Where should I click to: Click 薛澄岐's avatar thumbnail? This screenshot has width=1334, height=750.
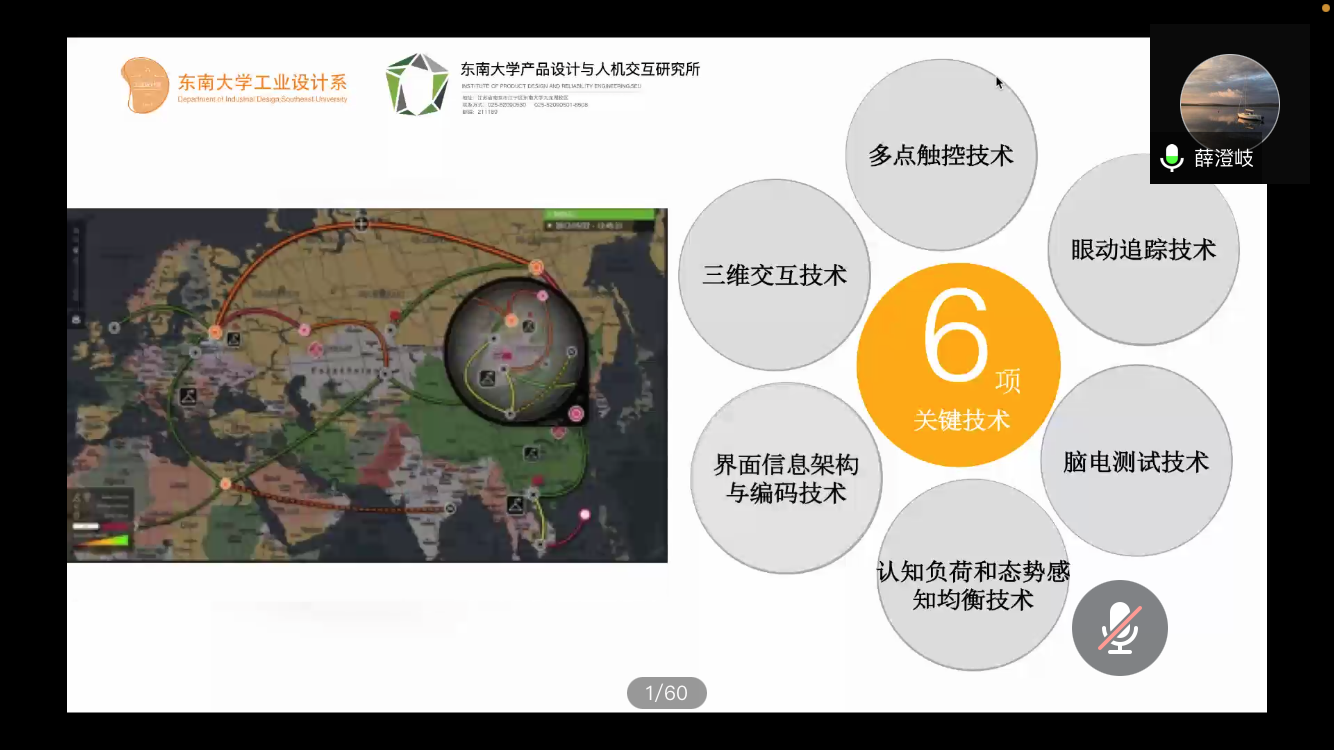[x=1229, y=103]
